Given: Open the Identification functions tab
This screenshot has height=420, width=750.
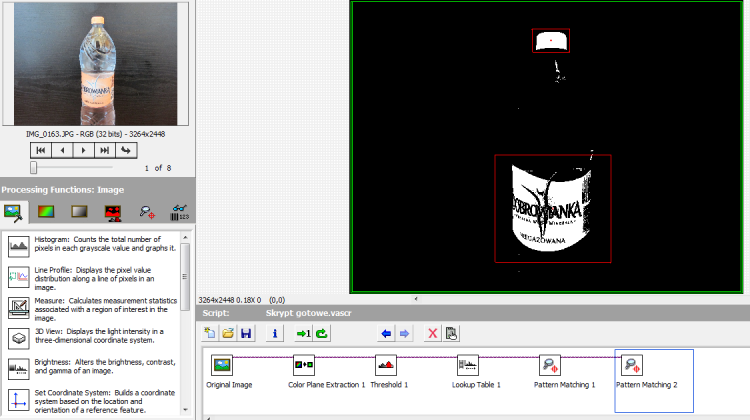Looking at the screenshot, I should coord(180,212).
